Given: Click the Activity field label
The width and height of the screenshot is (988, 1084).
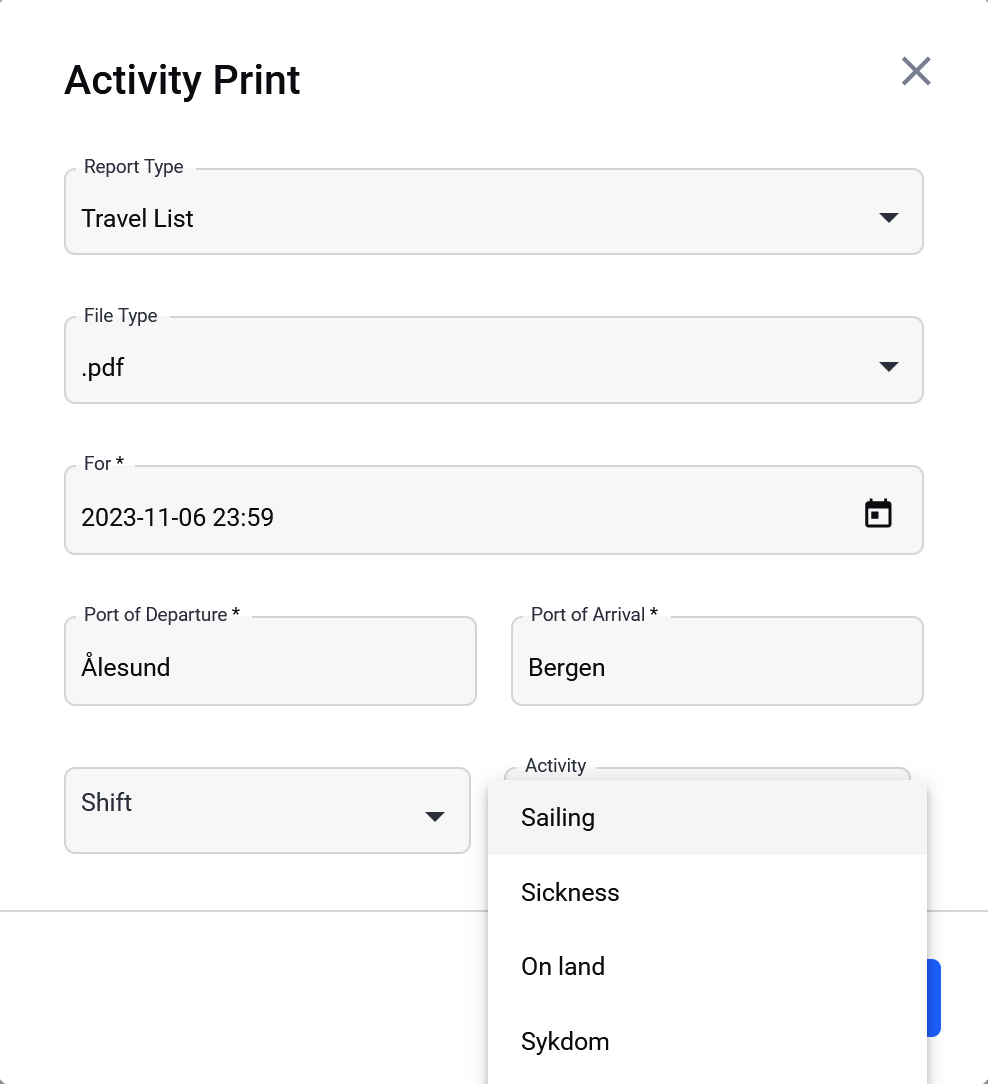Looking at the screenshot, I should pyautogui.click(x=555, y=765).
